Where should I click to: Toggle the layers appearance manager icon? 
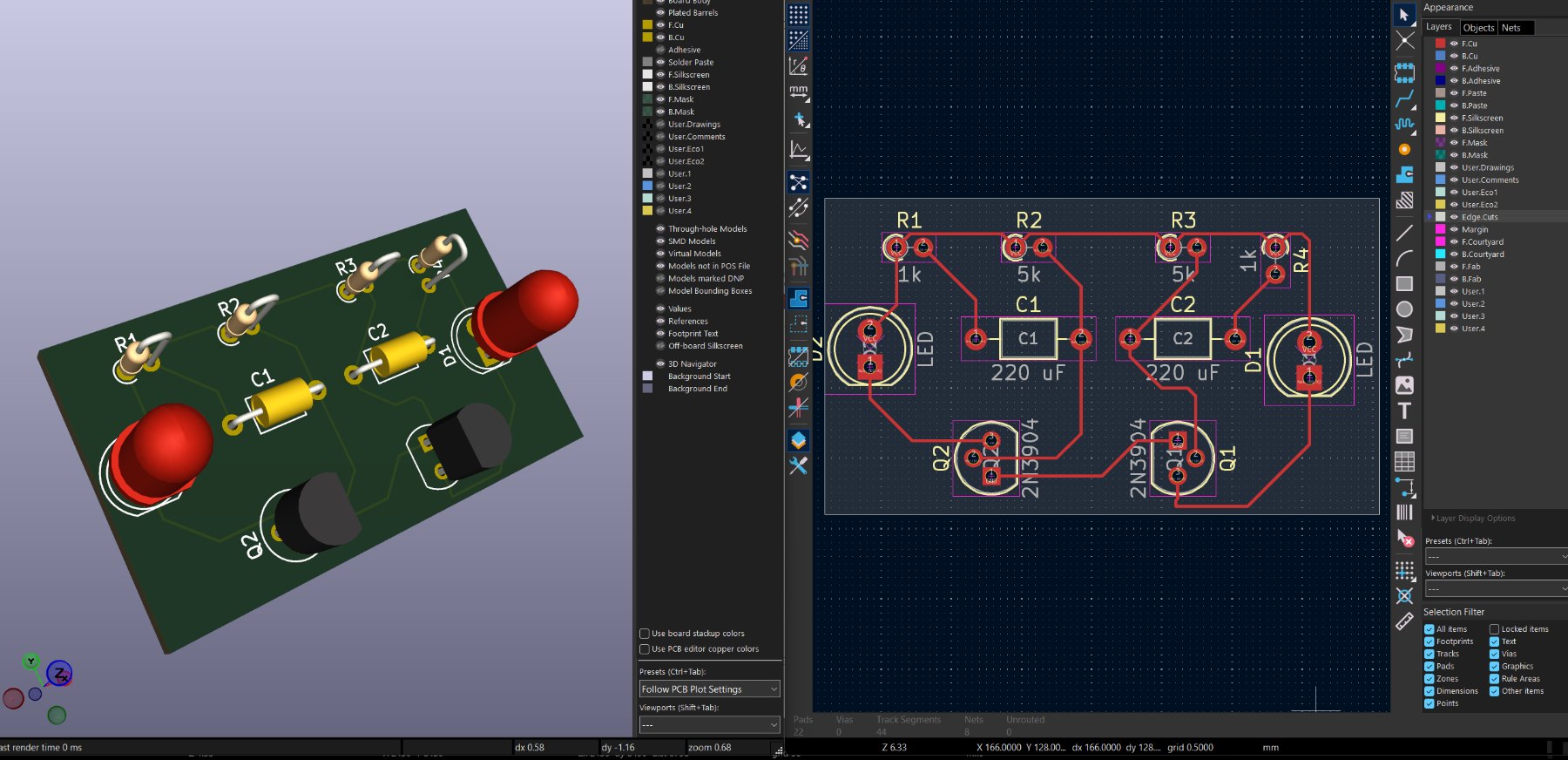[798, 440]
